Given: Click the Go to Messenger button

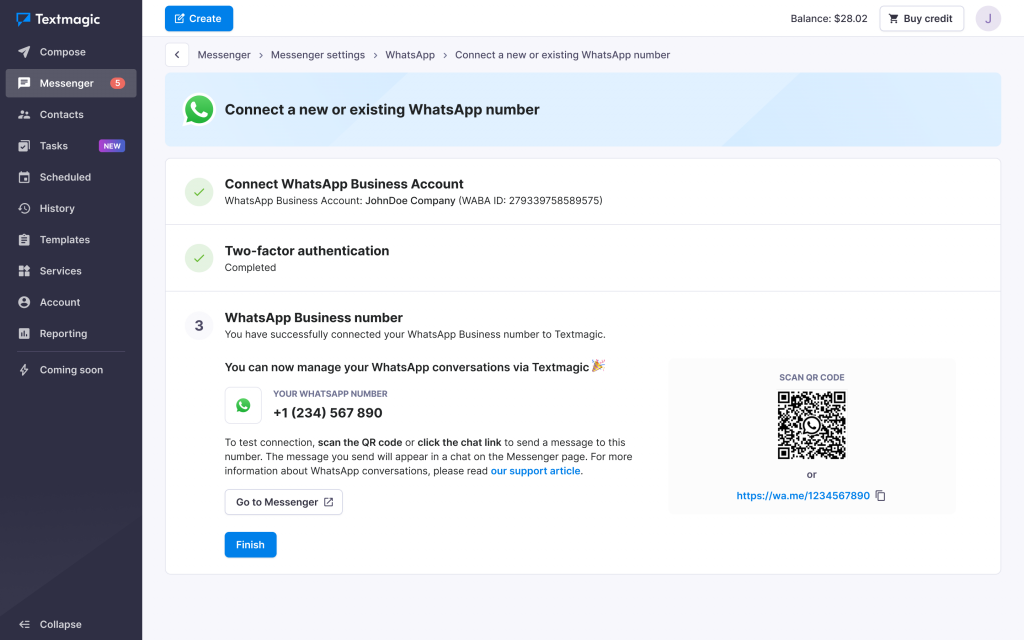Looking at the screenshot, I should [283, 502].
